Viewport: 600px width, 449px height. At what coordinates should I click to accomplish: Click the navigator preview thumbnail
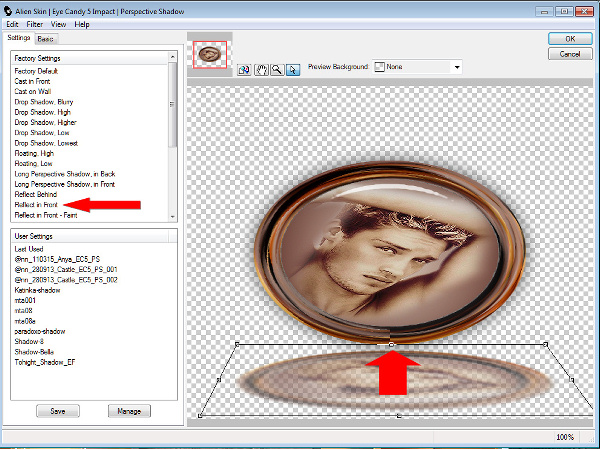[210, 55]
